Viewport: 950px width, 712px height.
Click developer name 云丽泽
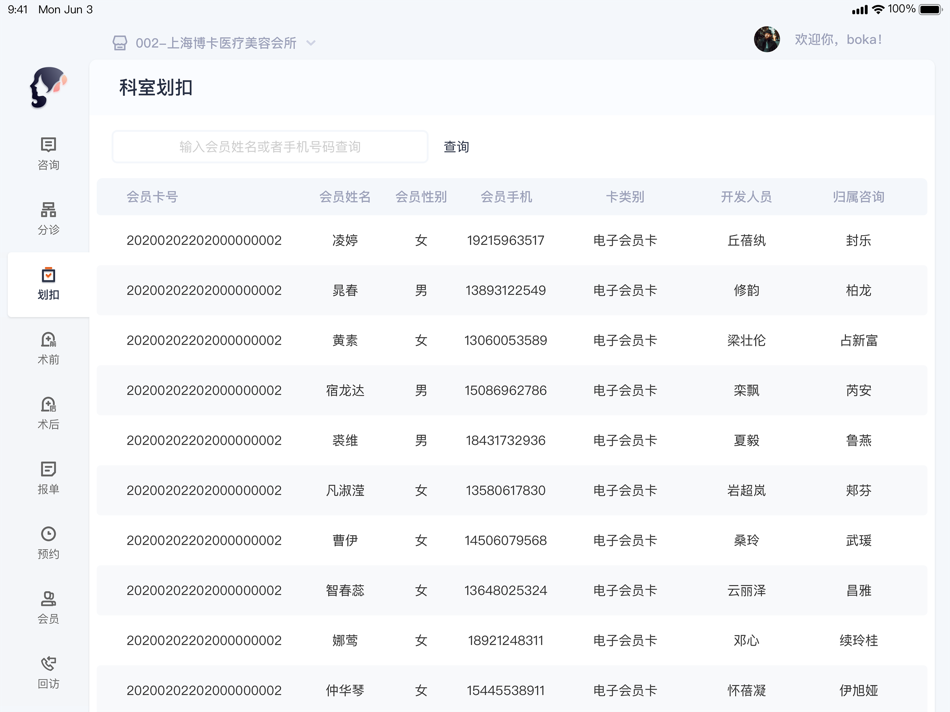(x=746, y=590)
